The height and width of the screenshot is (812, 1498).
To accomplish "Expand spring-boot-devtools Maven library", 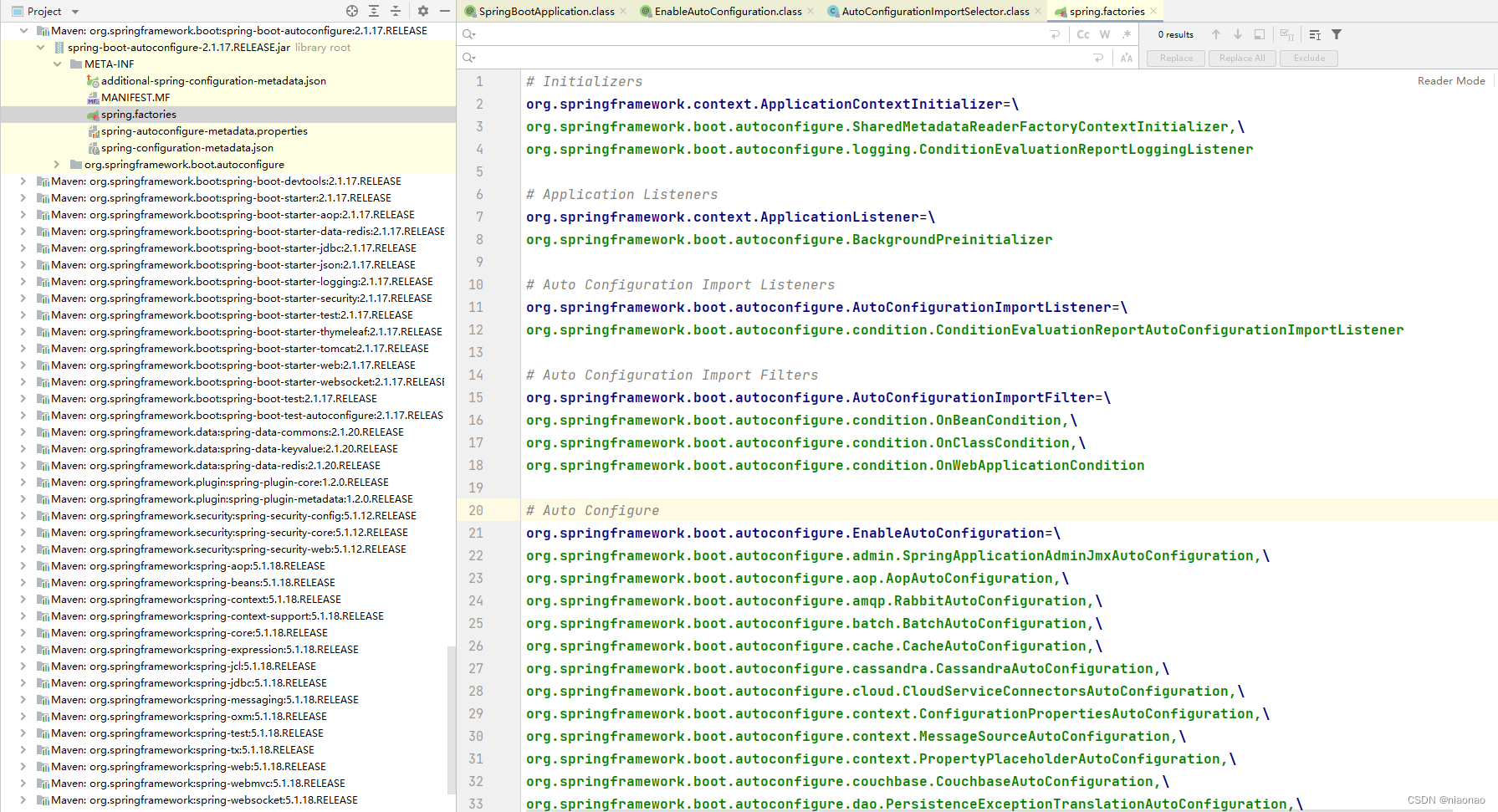I will pos(23,181).
